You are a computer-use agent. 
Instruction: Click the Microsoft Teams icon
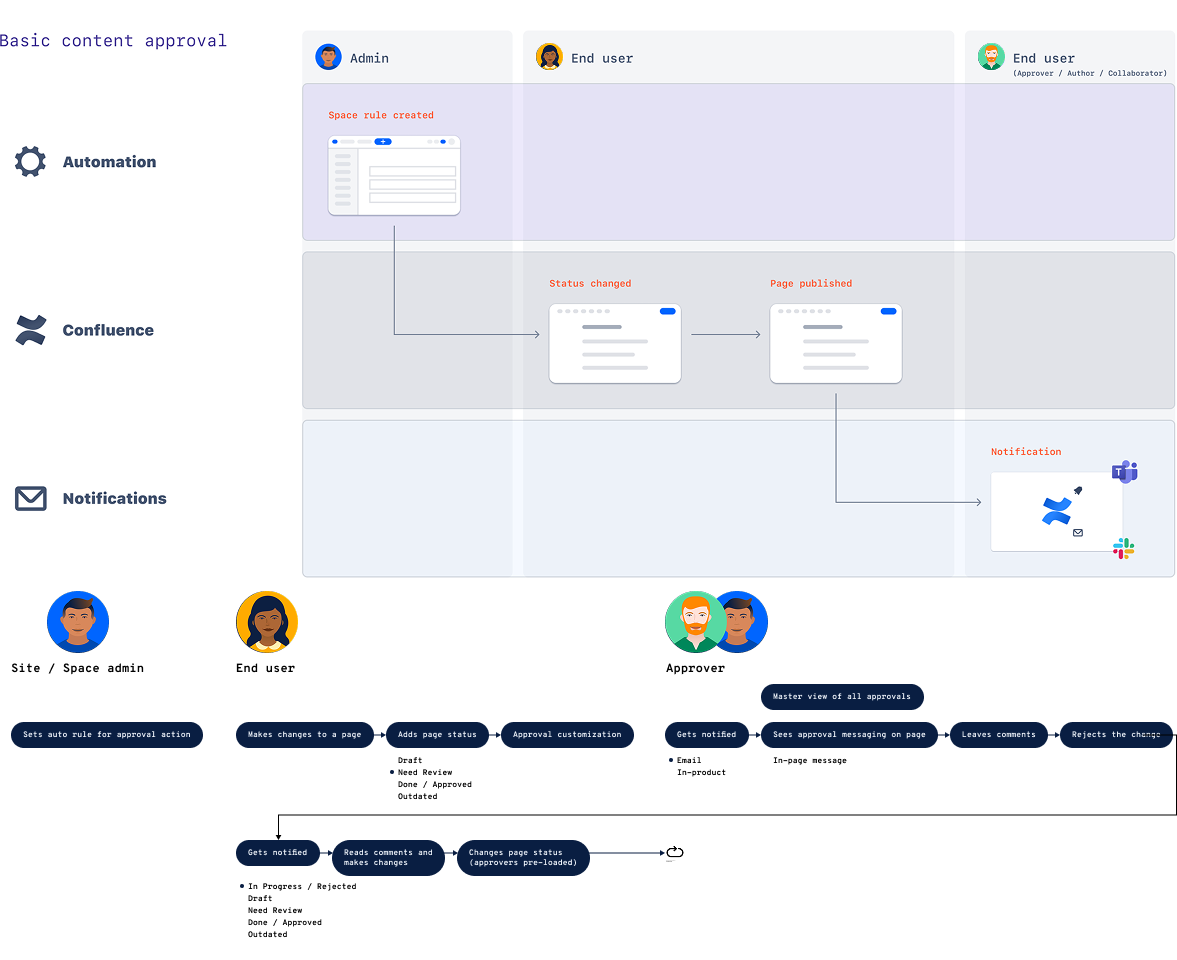[x=1124, y=471]
